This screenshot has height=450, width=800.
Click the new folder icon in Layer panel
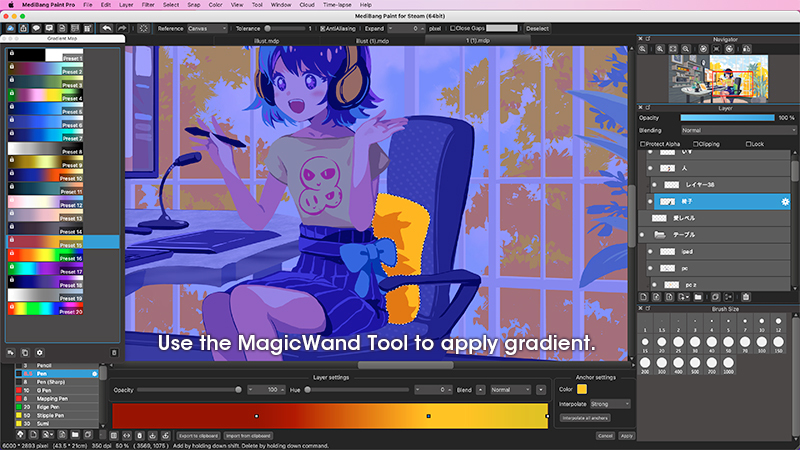[698, 297]
